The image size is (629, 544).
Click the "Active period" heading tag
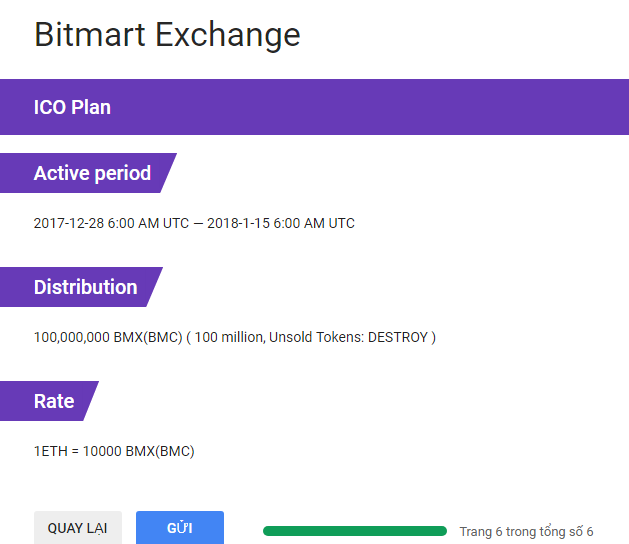tap(92, 173)
